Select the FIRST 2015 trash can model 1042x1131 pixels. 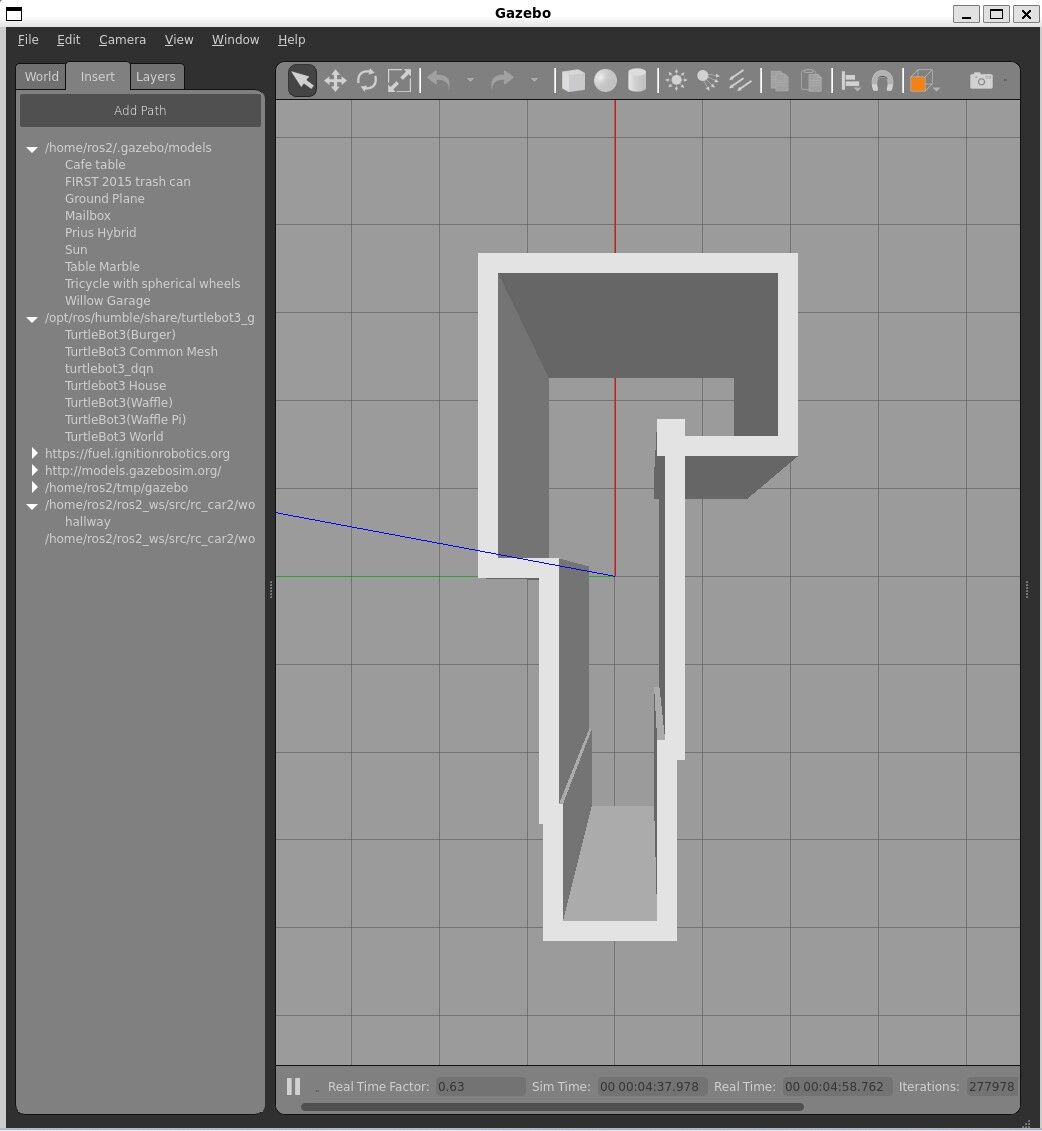[128, 182]
